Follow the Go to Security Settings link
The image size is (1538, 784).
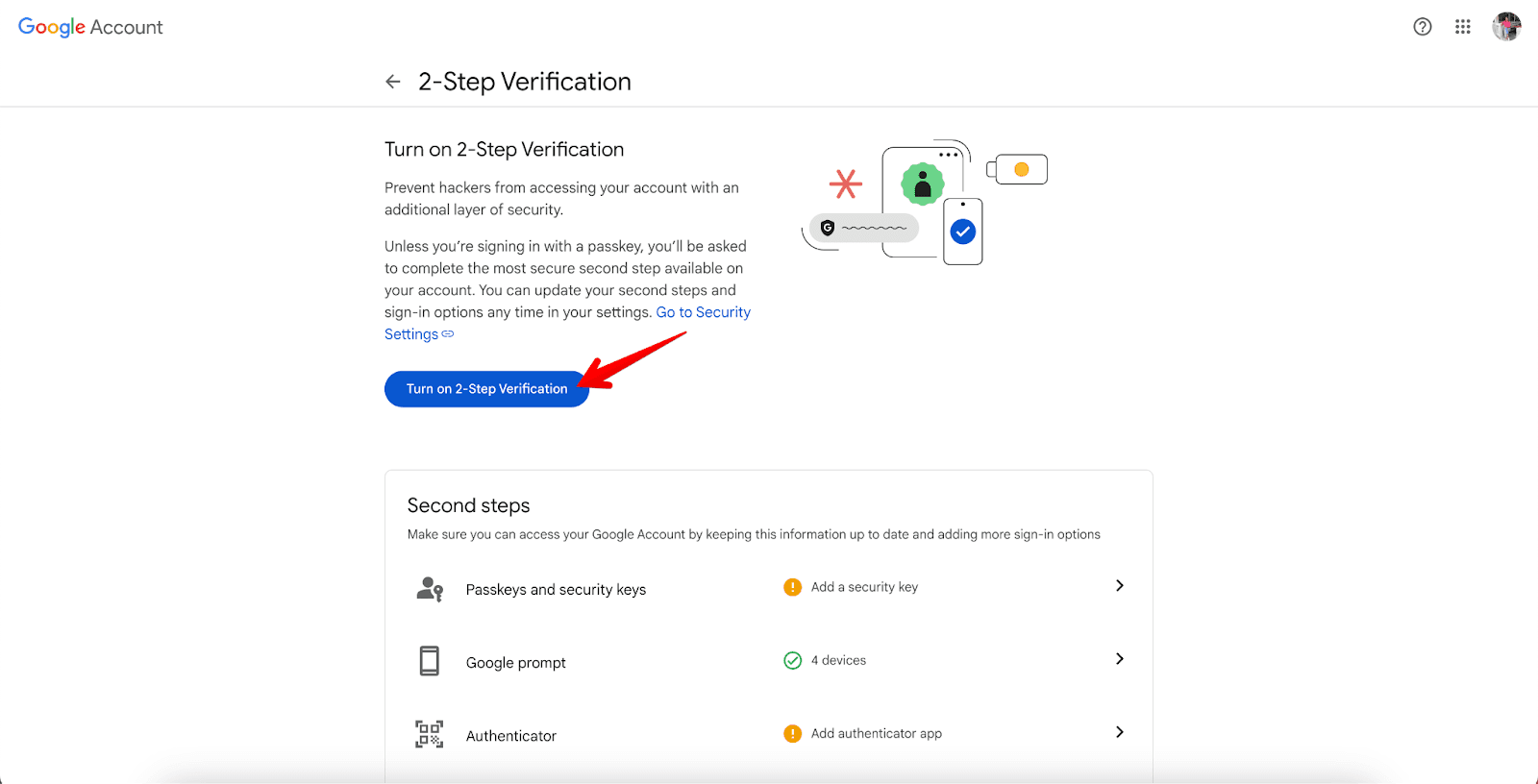703,312
